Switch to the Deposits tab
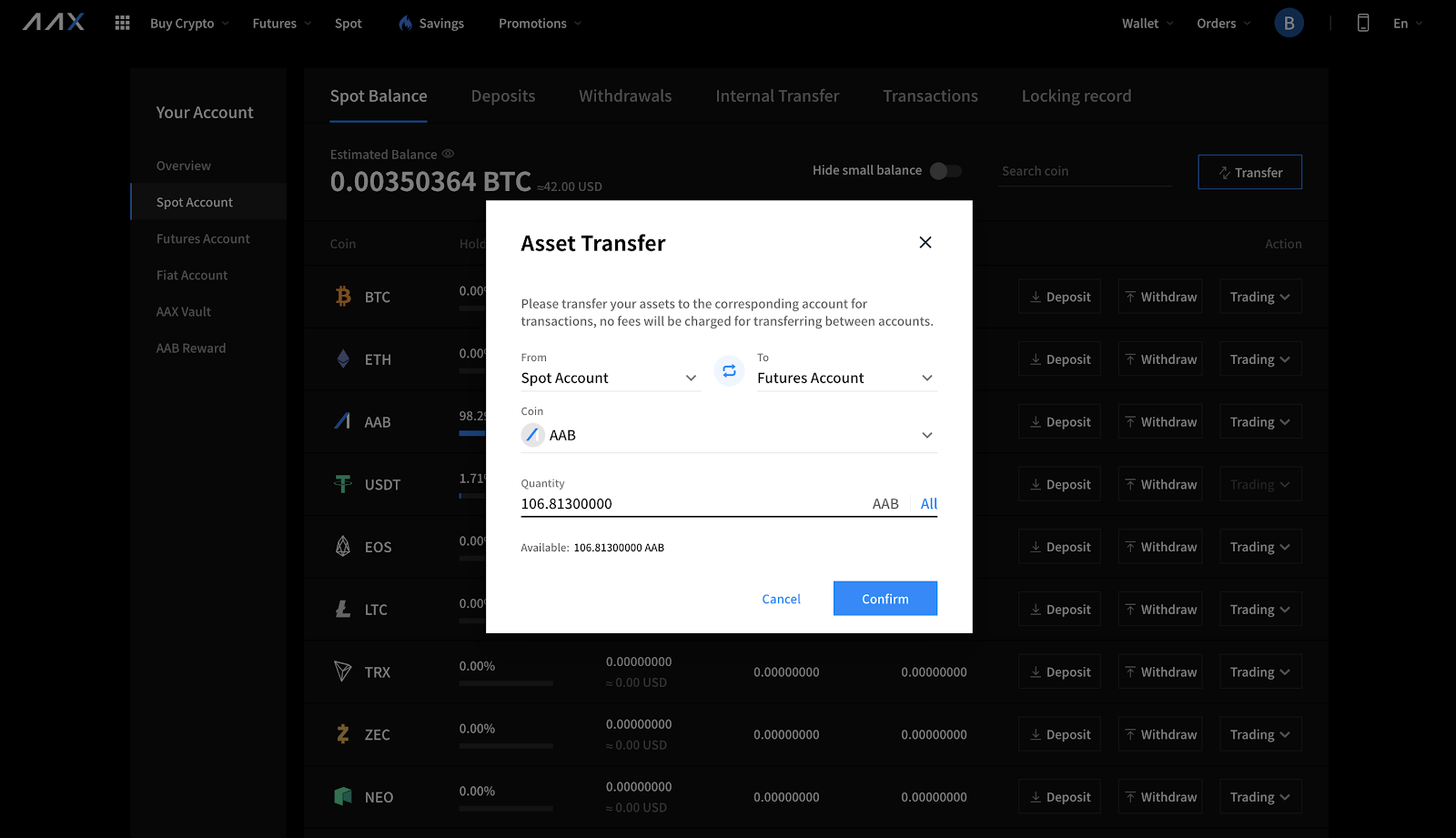This screenshot has width=1456, height=838. [503, 96]
